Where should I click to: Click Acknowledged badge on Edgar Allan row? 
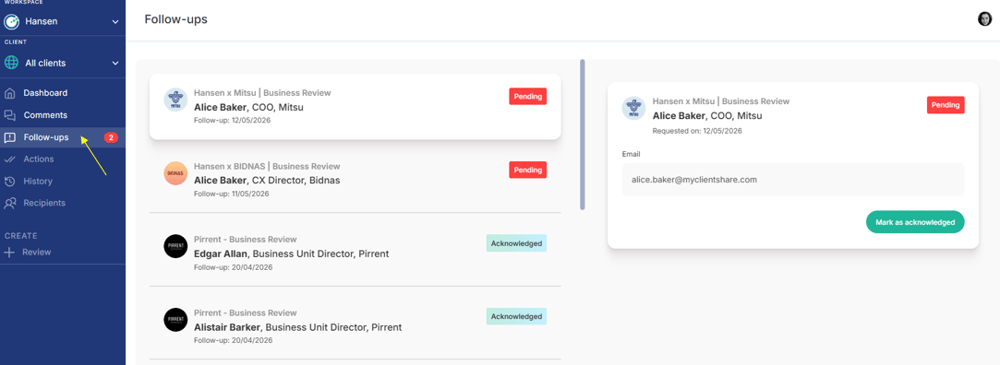pos(516,243)
